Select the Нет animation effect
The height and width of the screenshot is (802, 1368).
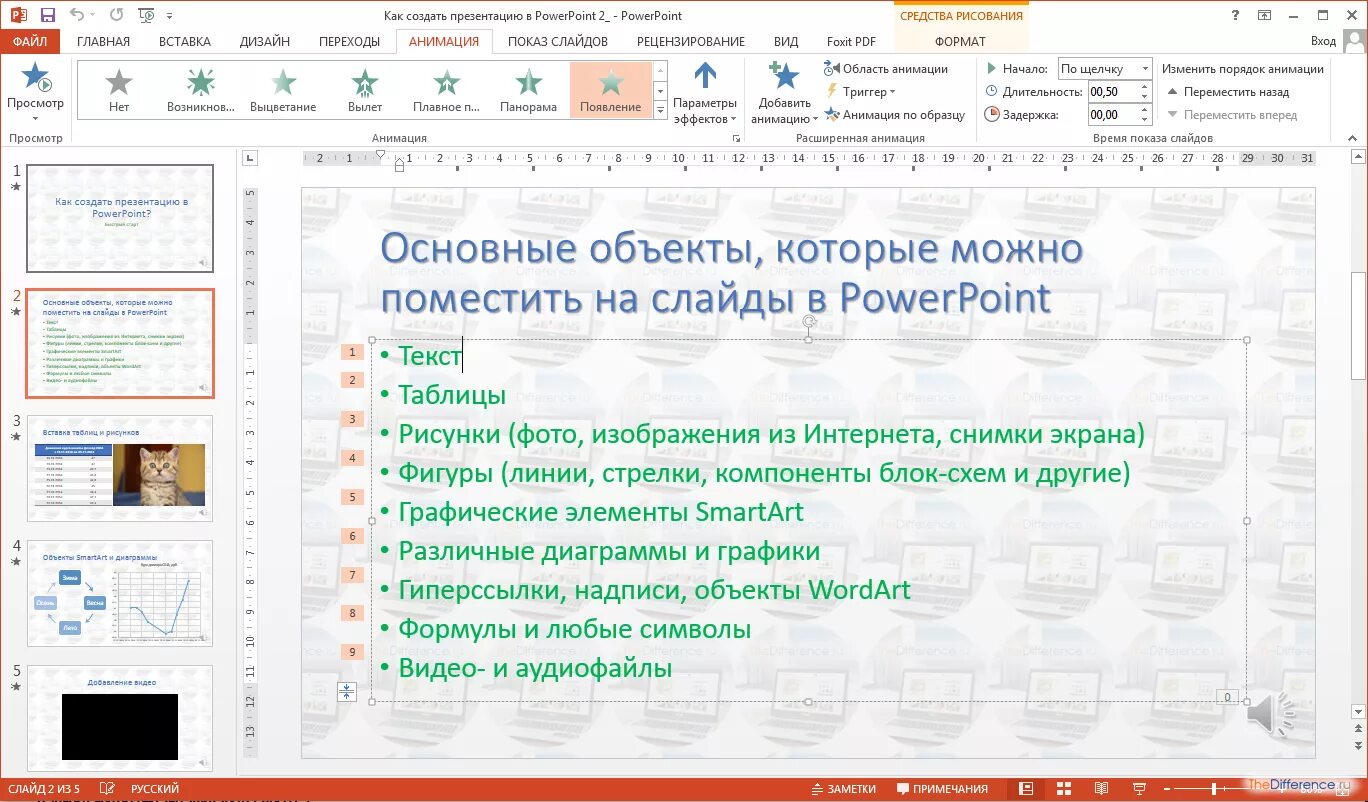click(119, 90)
